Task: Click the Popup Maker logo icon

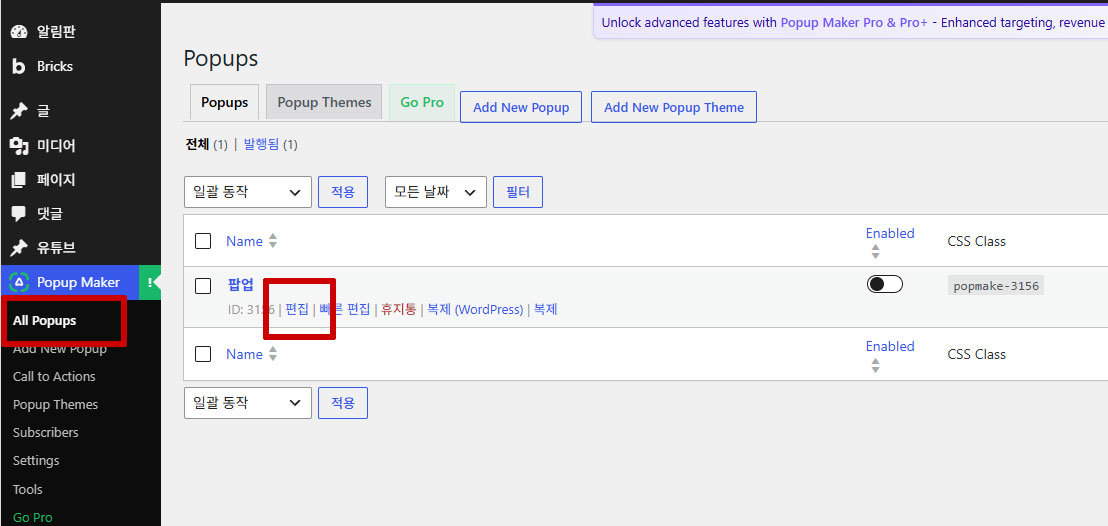Action: [19, 282]
